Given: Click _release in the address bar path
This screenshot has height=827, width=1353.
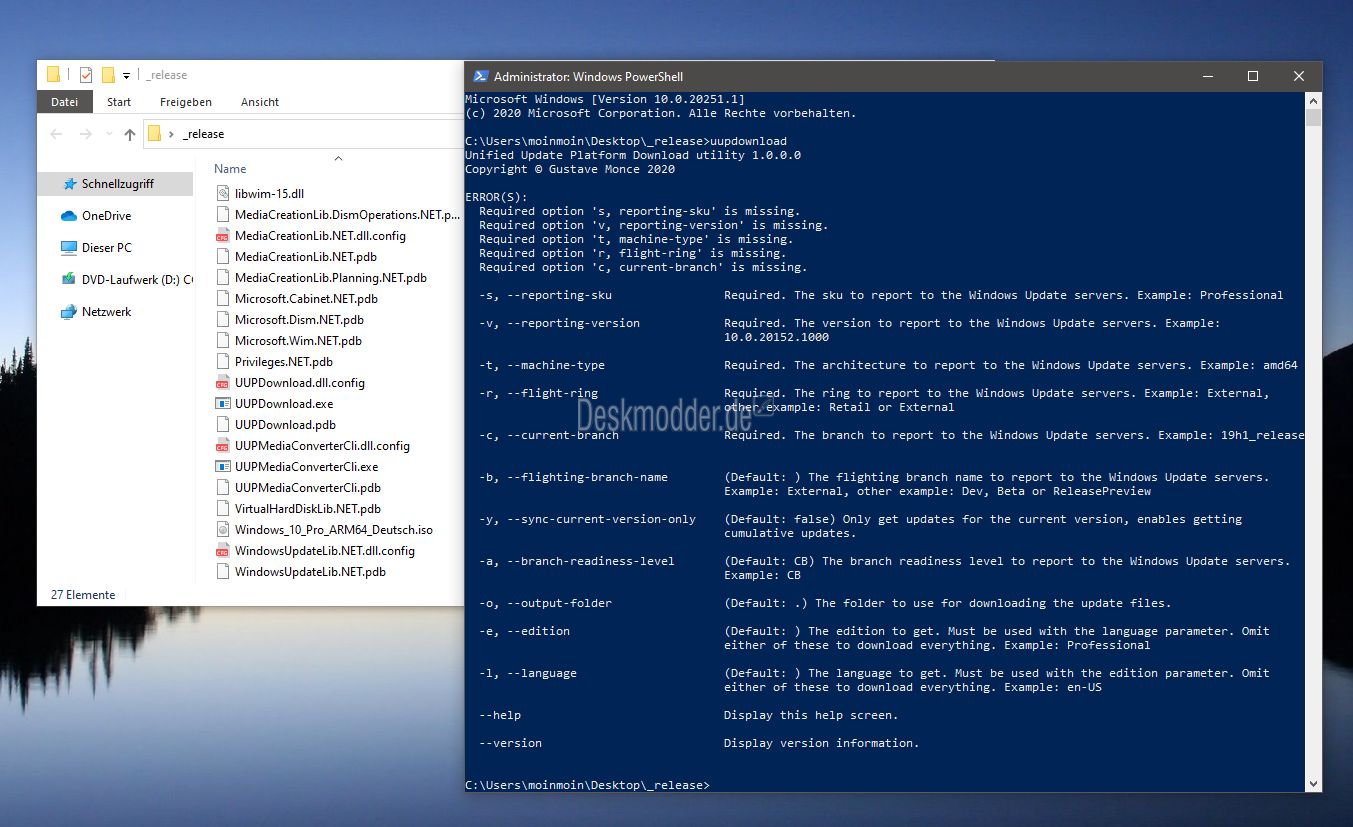Looking at the screenshot, I should click(x=204, y=134).
